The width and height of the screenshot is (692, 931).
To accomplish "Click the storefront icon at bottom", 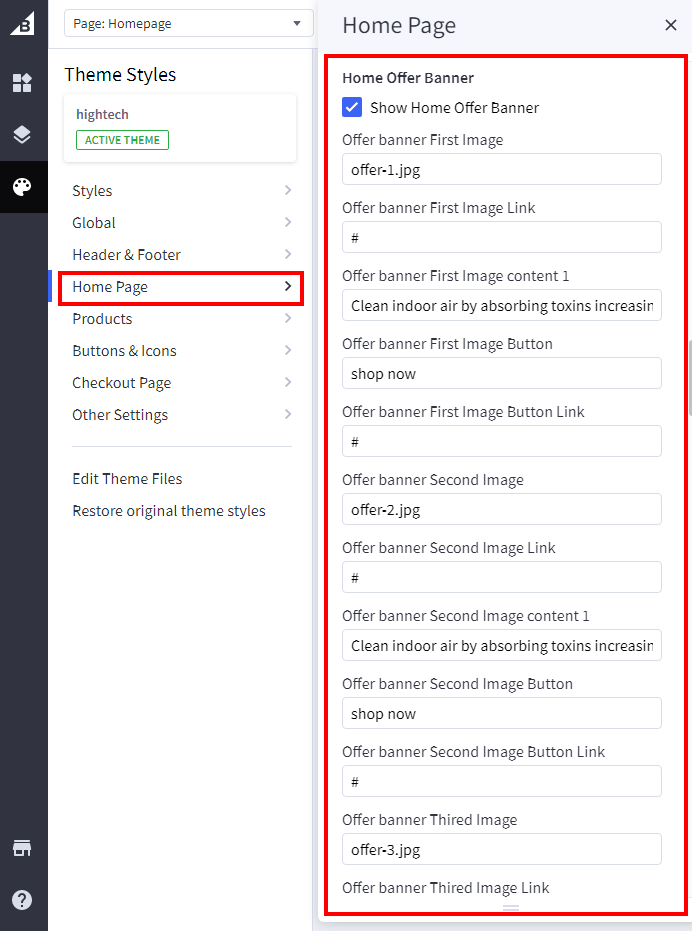I will (x=22, y=848).
